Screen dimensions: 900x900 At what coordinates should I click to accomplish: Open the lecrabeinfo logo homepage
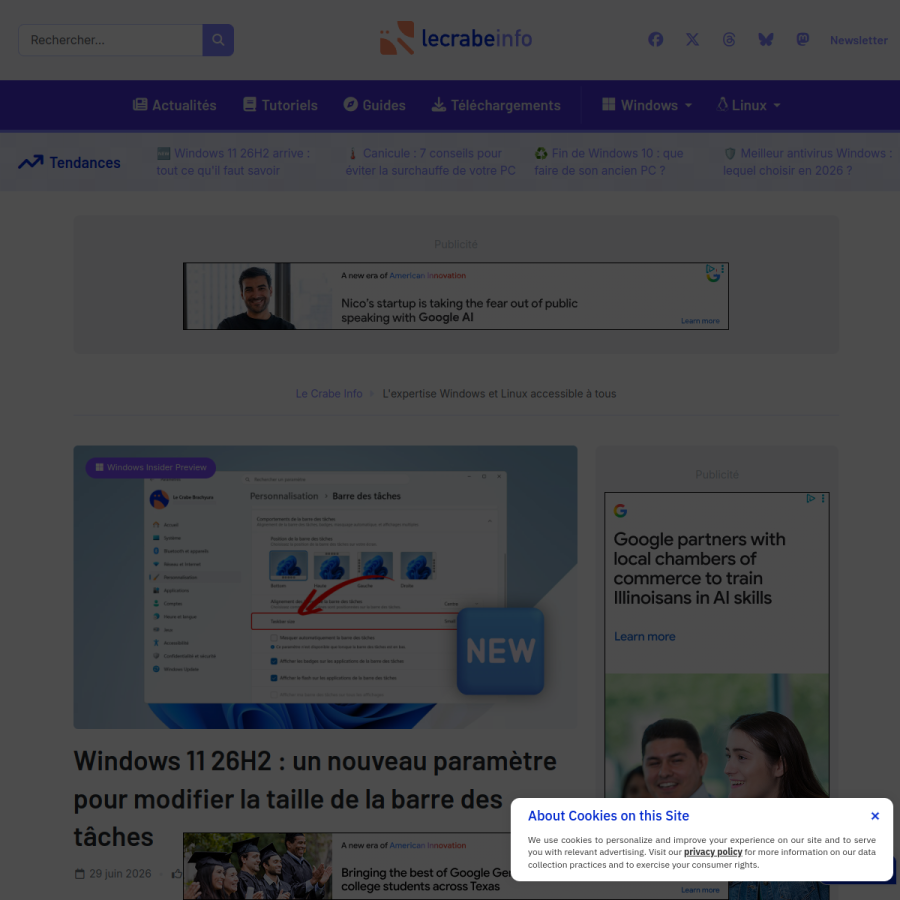(456, 38)
